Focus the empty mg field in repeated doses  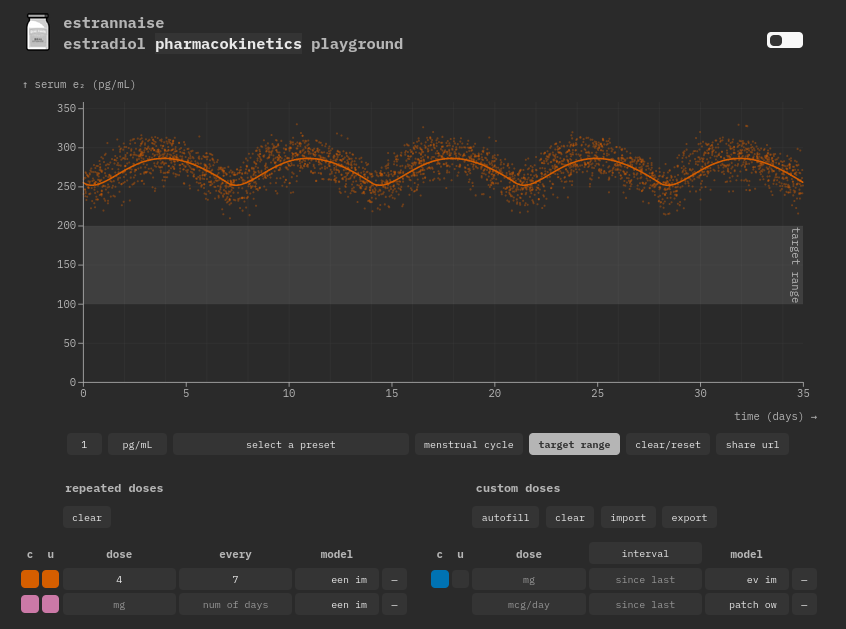pyautogui.click(x=119, y=605)
